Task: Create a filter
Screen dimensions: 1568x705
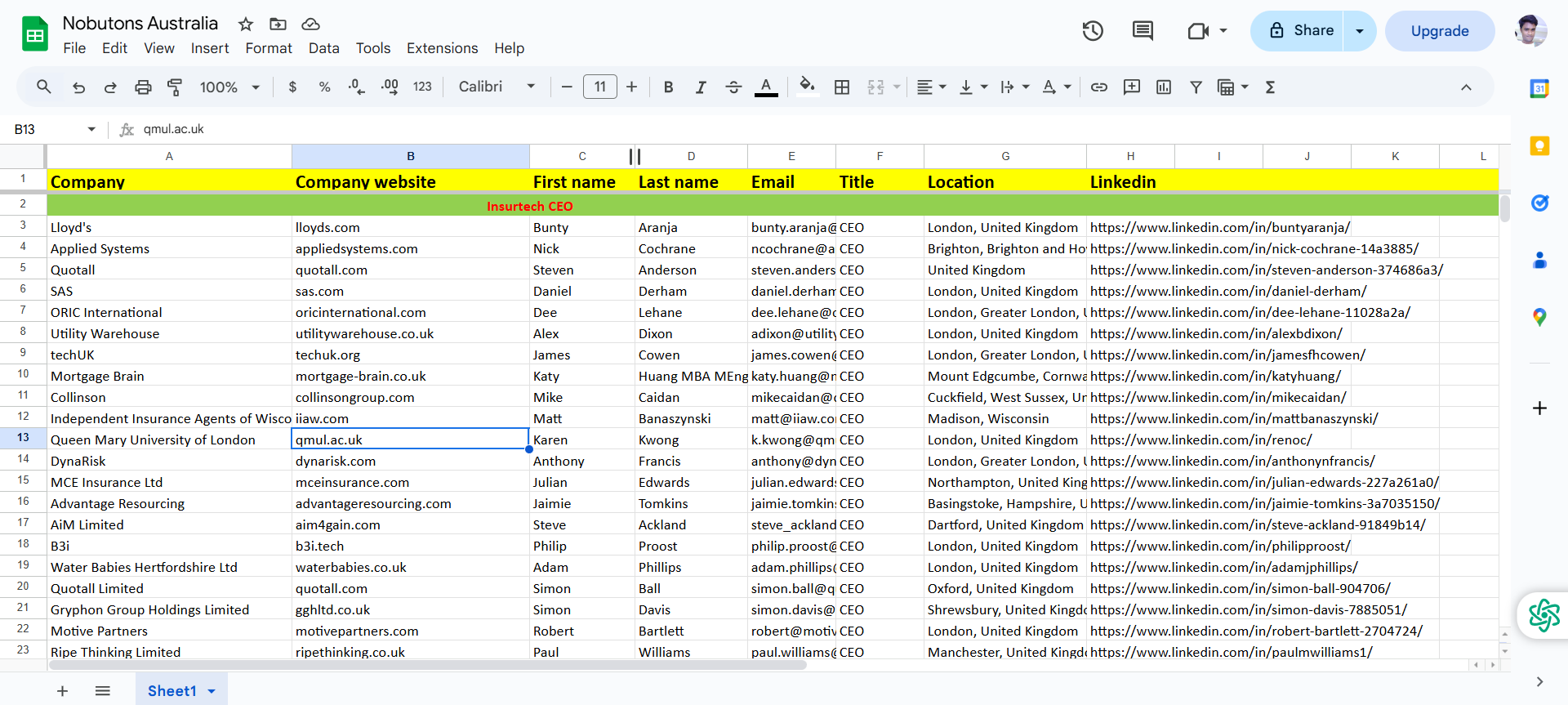Action: coord(1196,87)
